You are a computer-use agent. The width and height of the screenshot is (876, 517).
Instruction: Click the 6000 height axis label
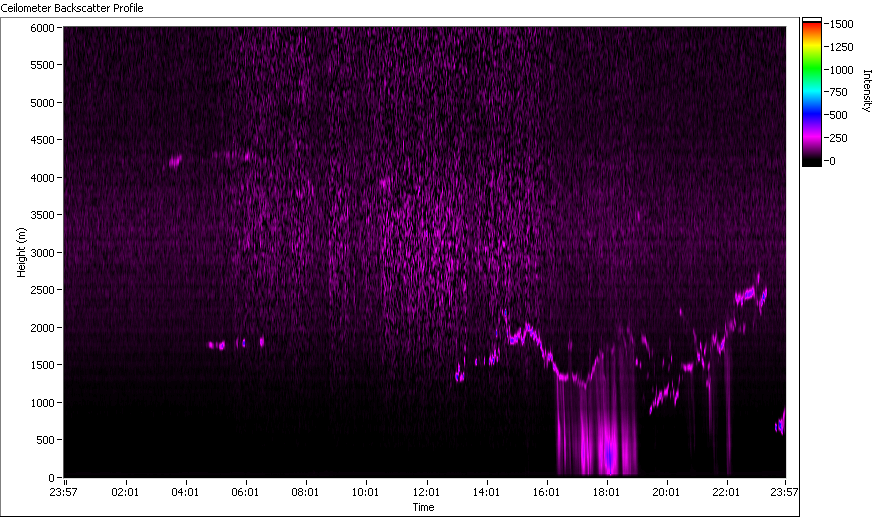42,28
